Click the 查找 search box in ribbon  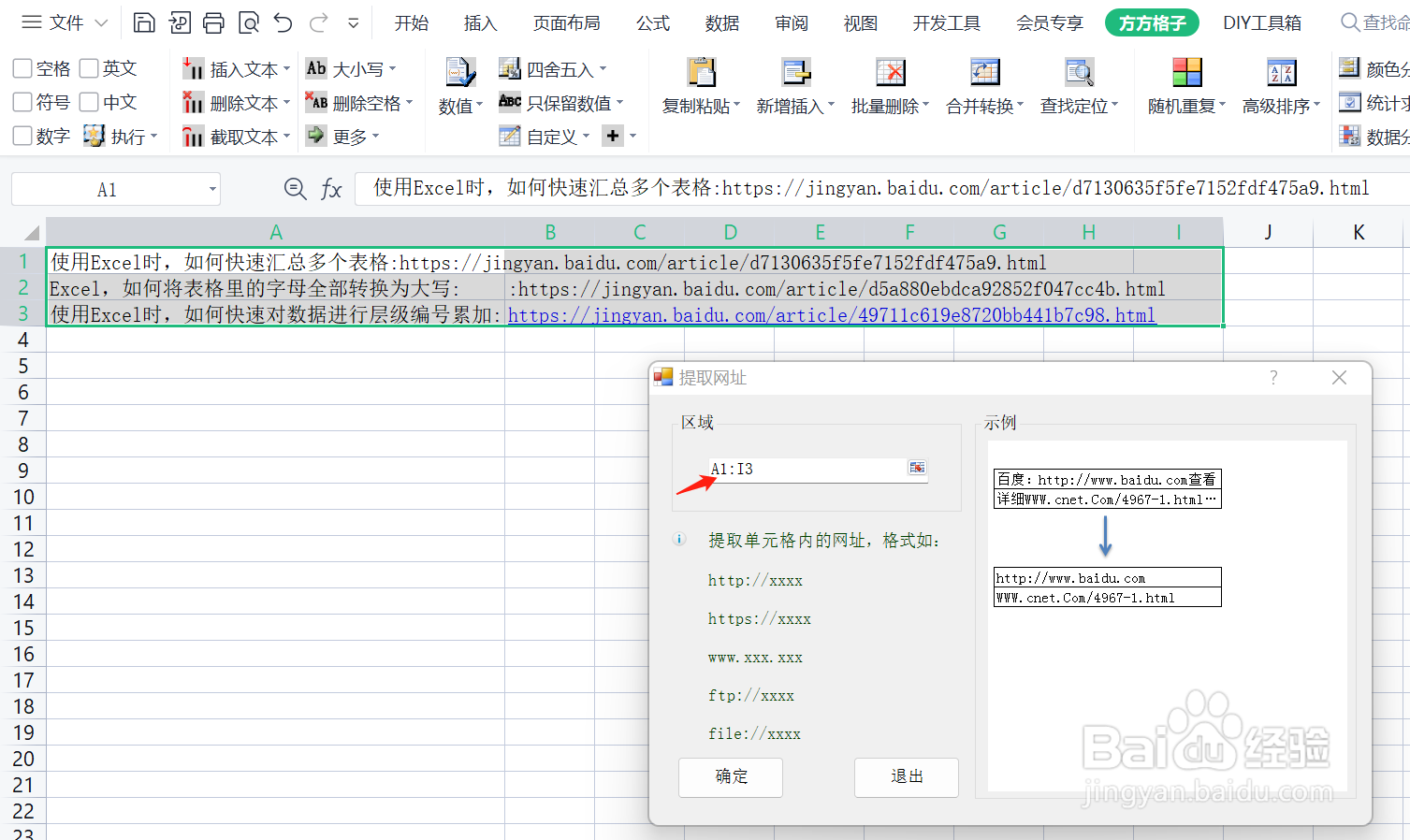[x=1375, y=22]
